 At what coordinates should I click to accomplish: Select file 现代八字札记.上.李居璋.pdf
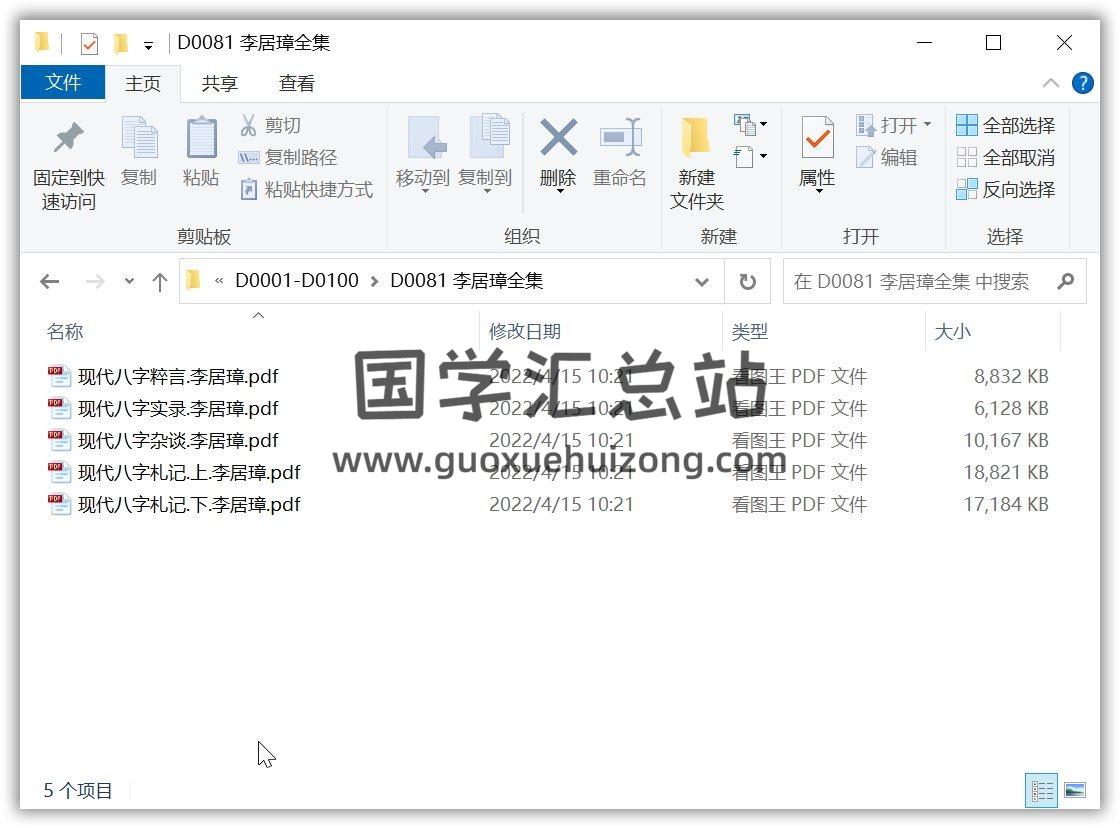(x=189, y=473)
